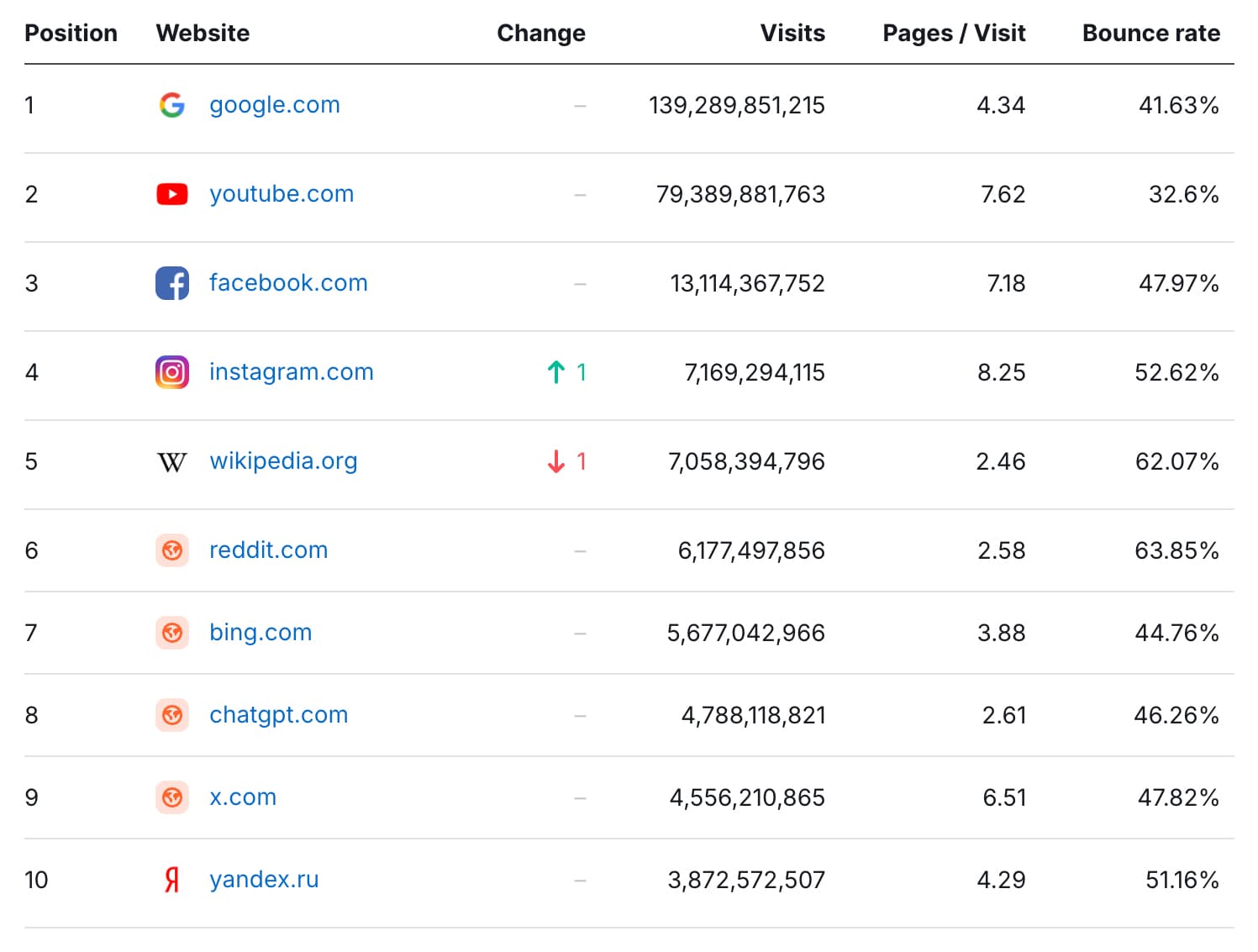The image size is (1258, 952).
Task: Click the favicon beside x.com
Action: click(x=172, y=797)
